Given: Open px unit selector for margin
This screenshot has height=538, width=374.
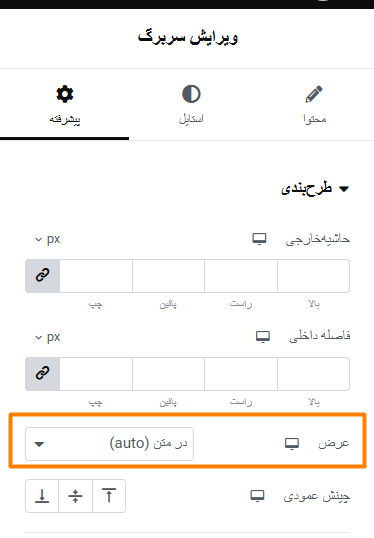Looking at the screenshot, I should [48, 239].
